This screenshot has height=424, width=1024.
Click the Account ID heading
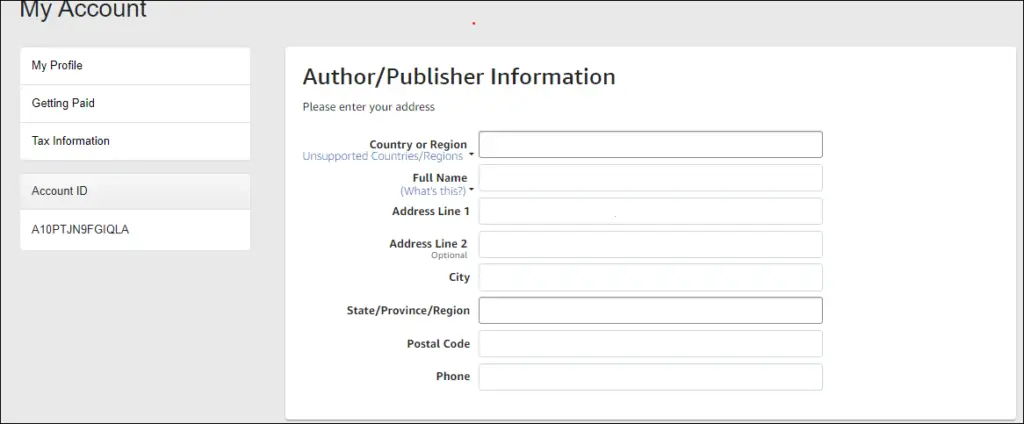(59, 191)
